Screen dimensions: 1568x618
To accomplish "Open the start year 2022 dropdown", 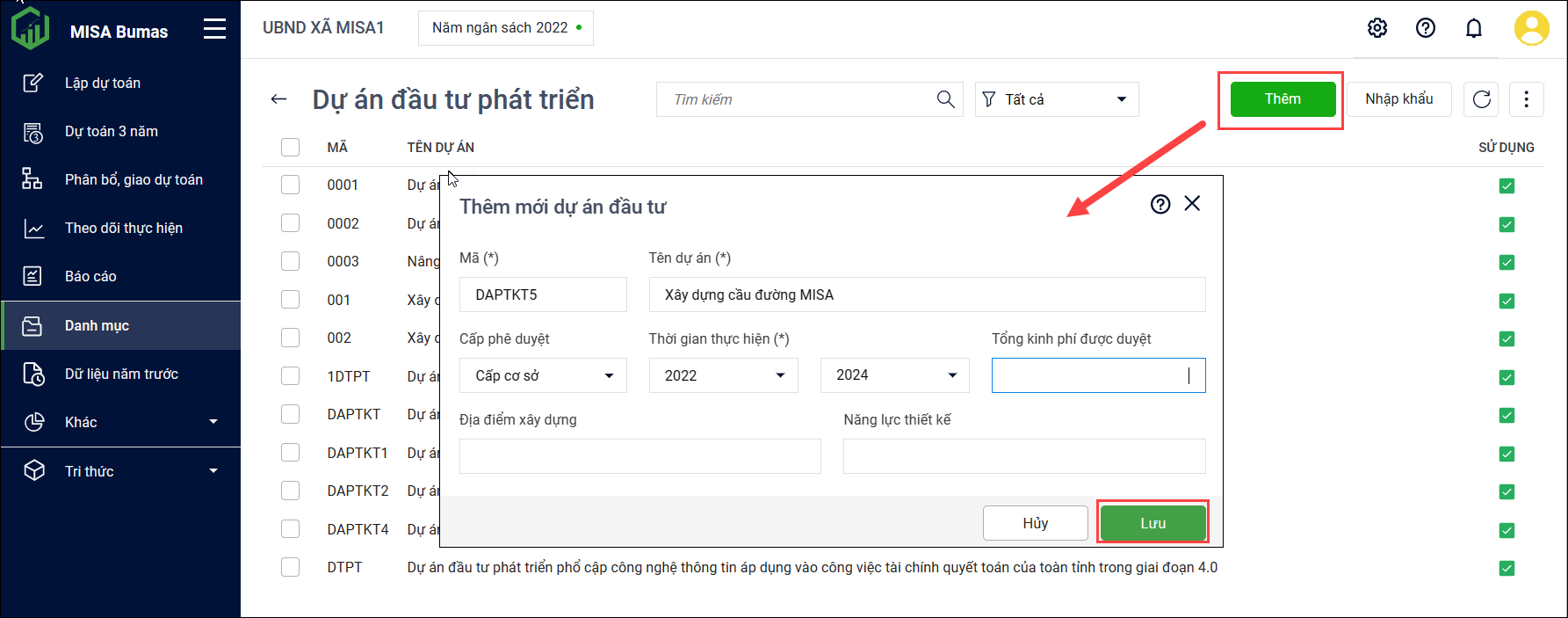I will [723, 375].
